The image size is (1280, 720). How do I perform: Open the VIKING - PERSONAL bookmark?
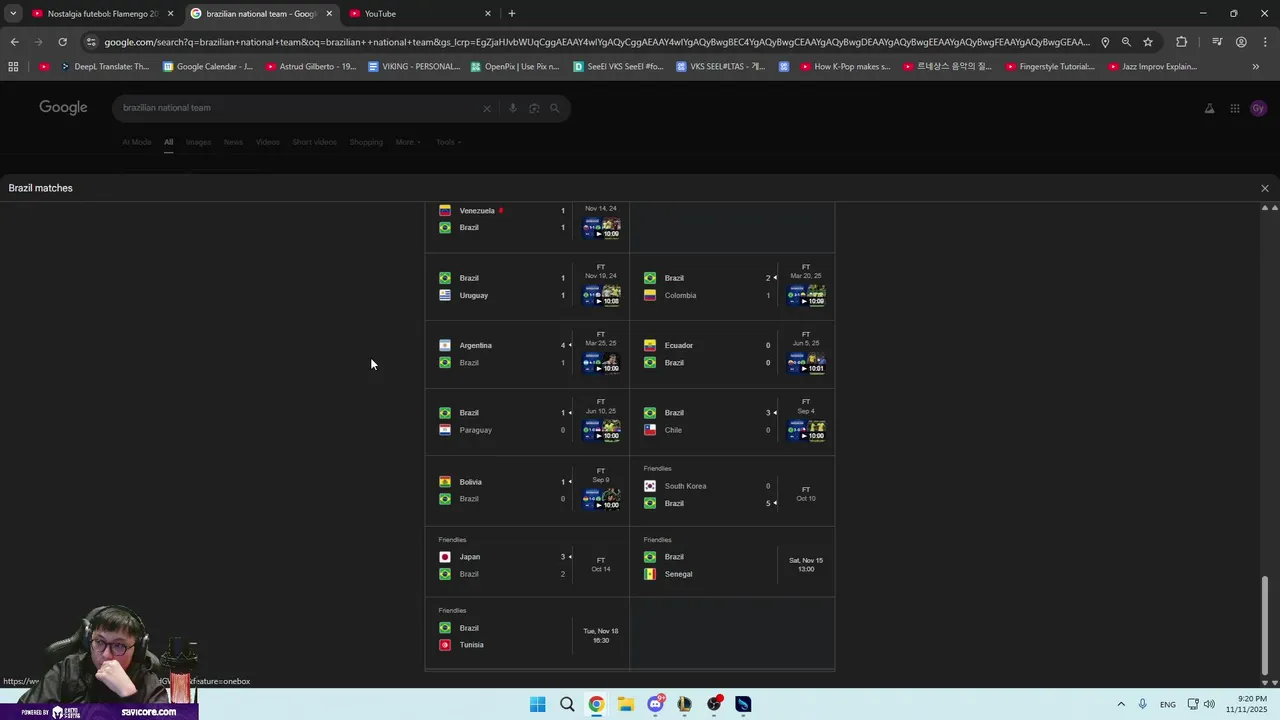pos(414,67)
